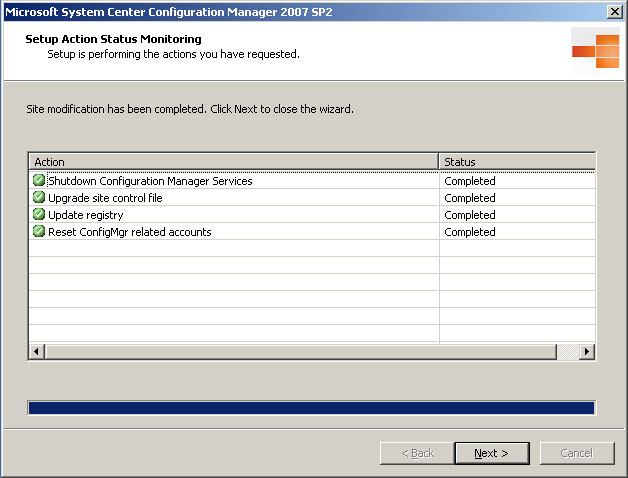Sort the list by the Action column header
The image size is (628, 478).
tap(234, 162)
